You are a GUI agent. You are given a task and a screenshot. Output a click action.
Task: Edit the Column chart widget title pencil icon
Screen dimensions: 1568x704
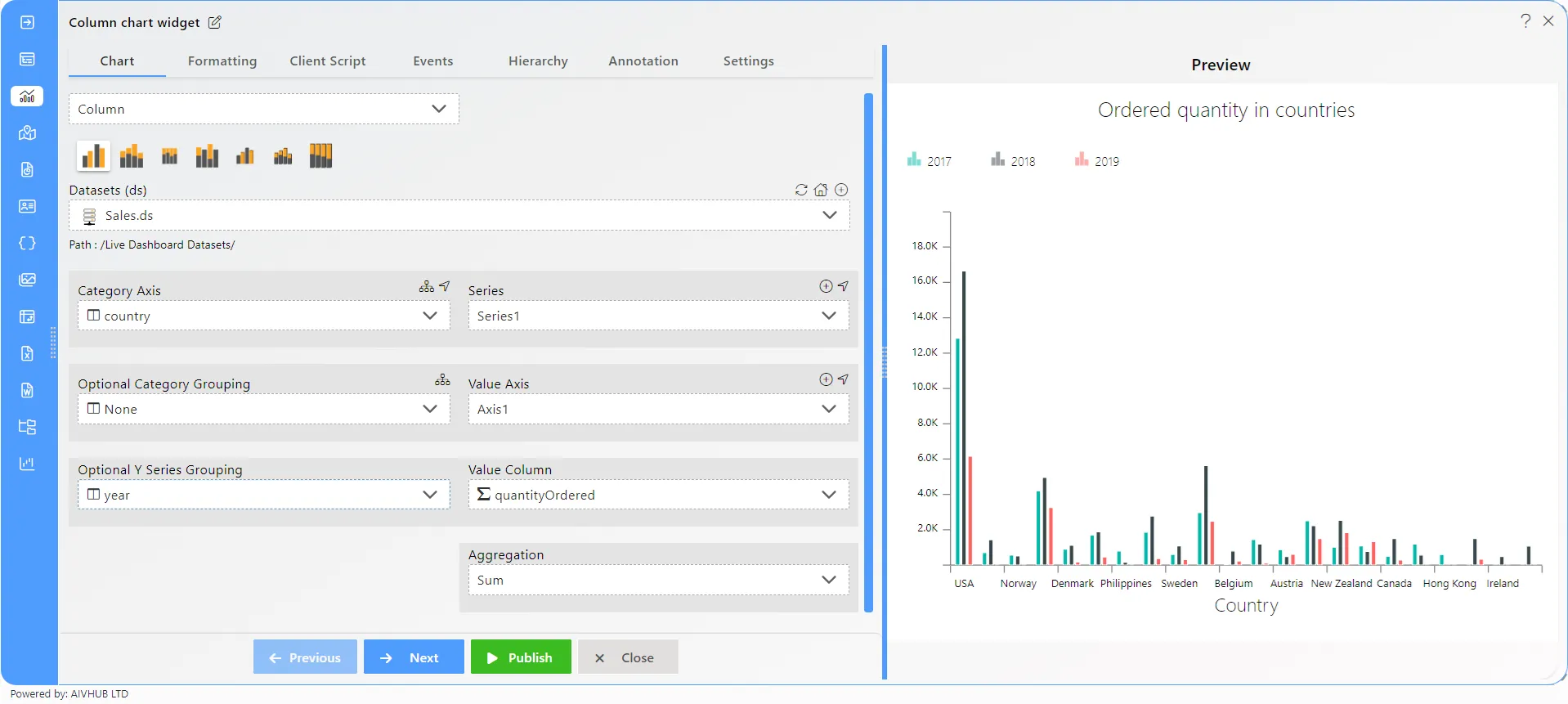tap(214, 22)
